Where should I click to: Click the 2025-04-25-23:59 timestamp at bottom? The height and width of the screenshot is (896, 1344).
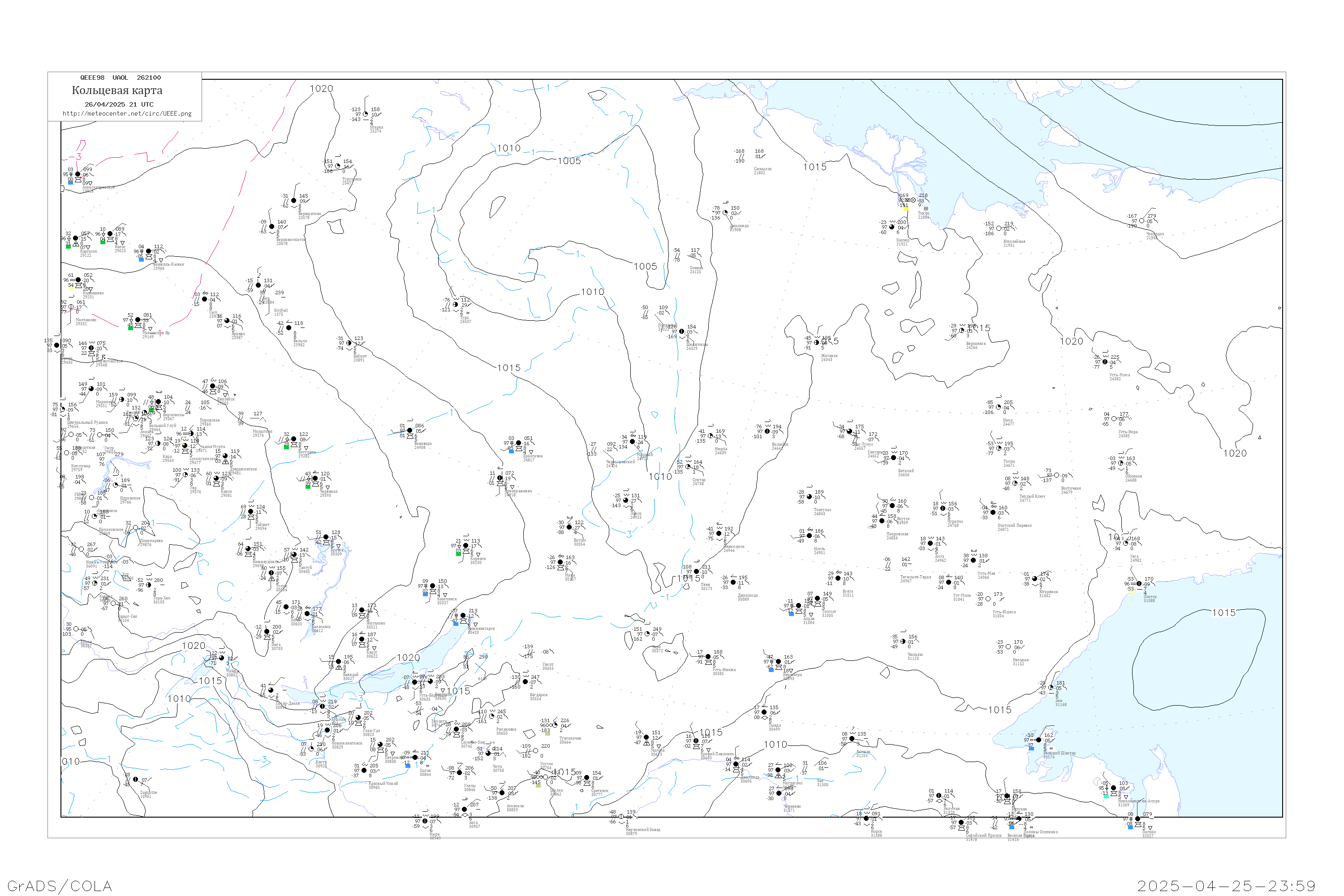(x=1226, y=886)
